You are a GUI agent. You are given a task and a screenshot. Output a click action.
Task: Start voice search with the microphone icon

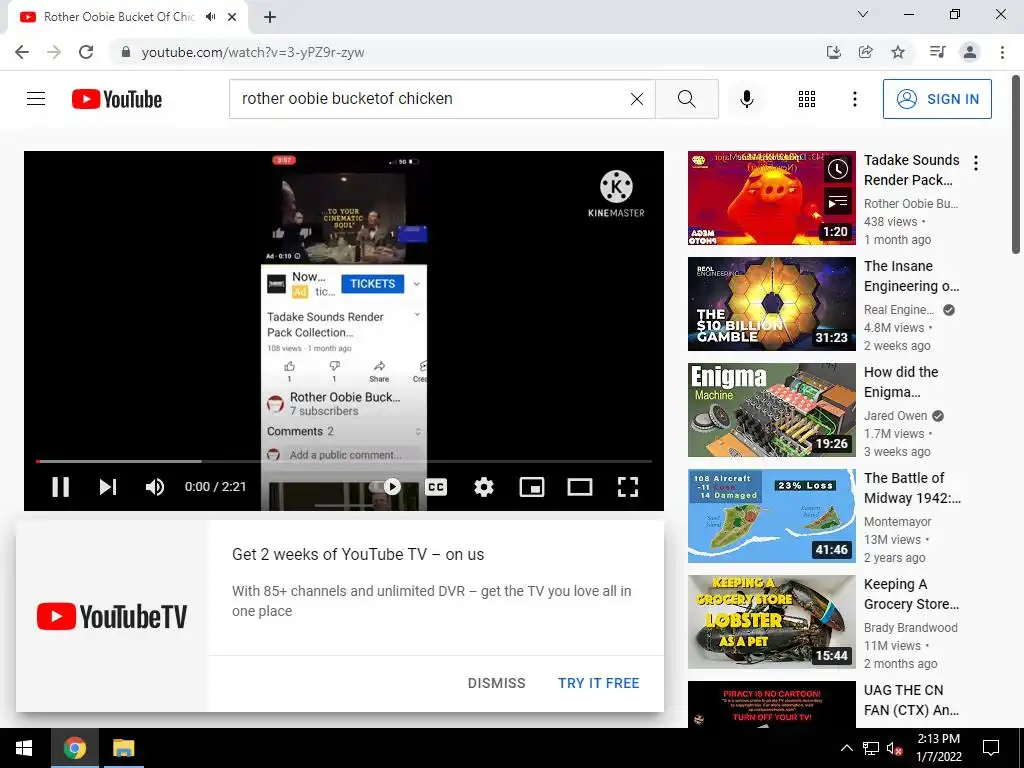(747, 99)
